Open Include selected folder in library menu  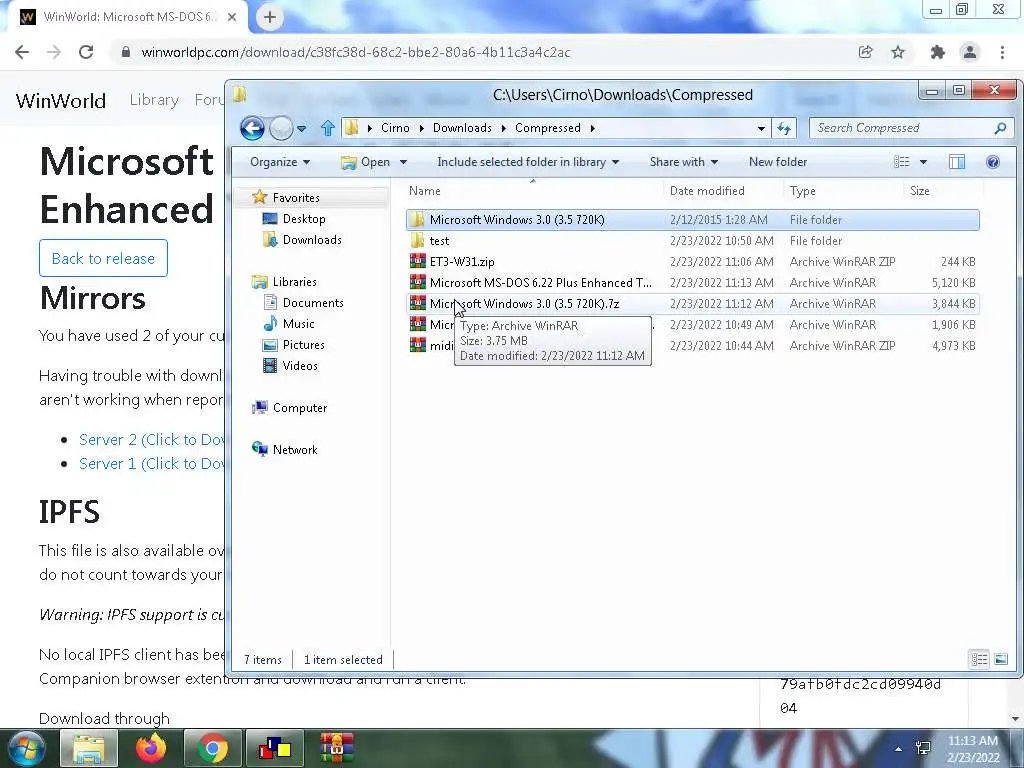[x=528, y=162]
